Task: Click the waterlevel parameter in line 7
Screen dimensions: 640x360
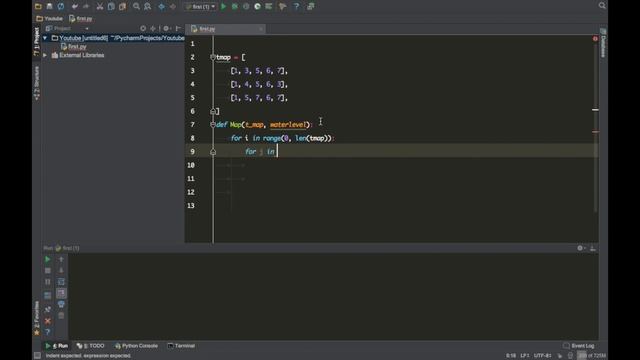Action: click(287, 125)
